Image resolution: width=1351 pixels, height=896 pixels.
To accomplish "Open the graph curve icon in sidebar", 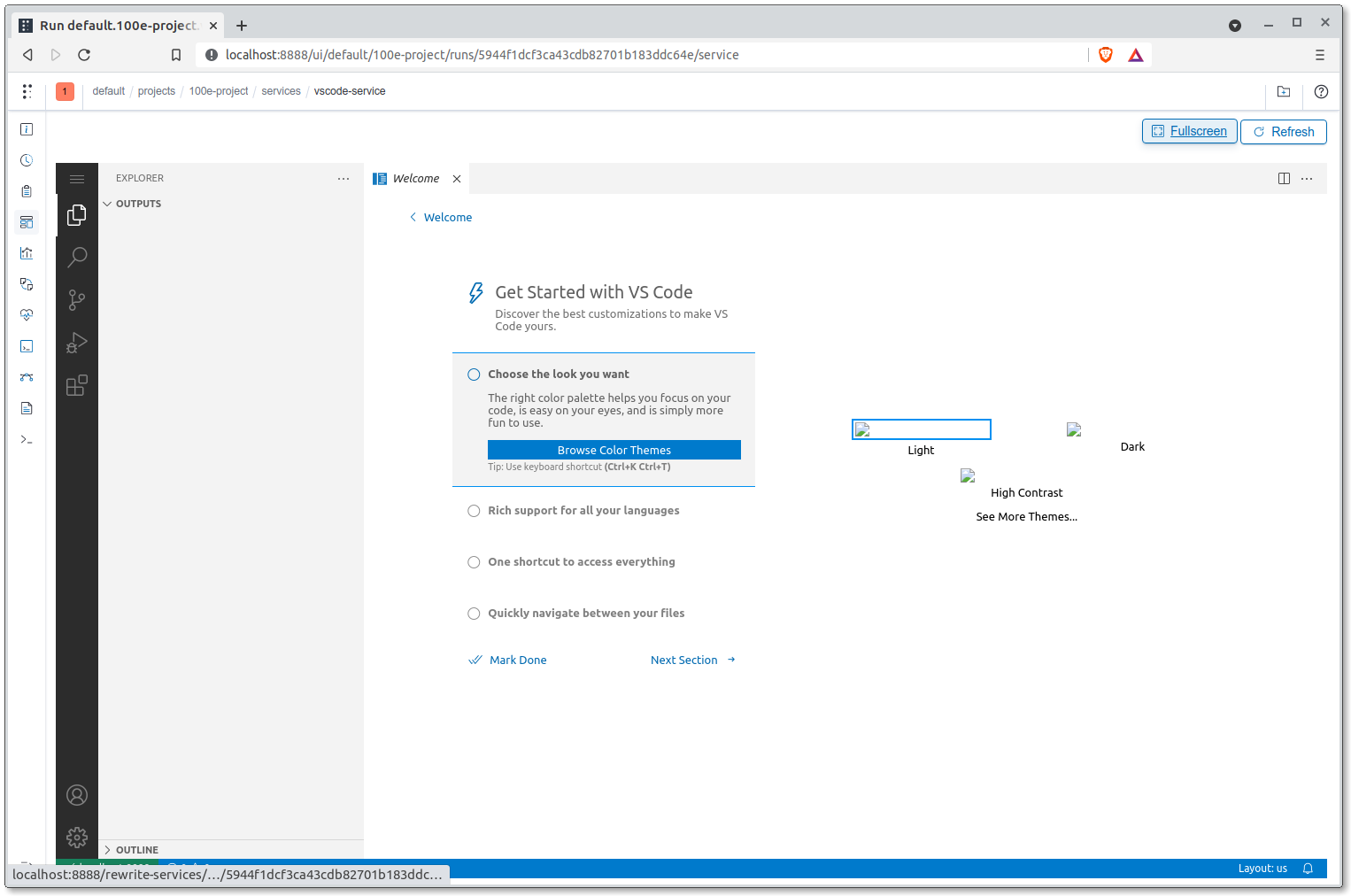I will click(x=27, y=377).
